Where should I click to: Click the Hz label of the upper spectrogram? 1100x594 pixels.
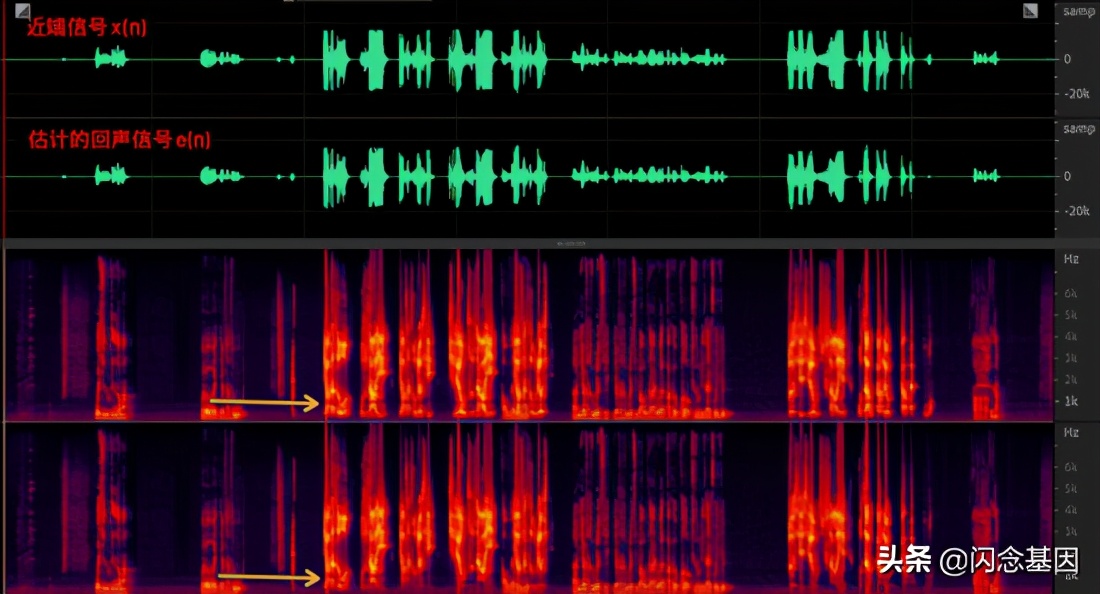(x=1071, y=258)
